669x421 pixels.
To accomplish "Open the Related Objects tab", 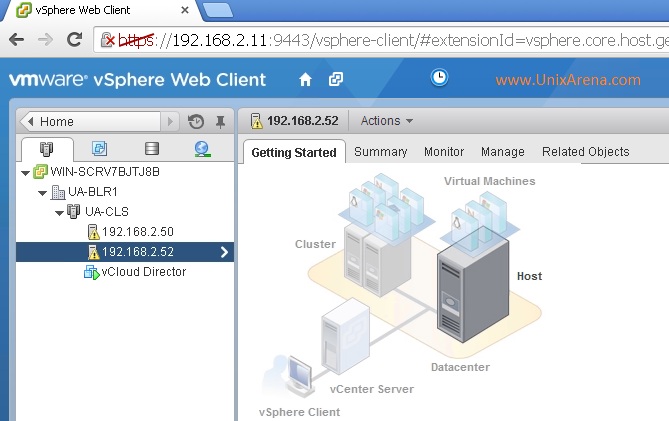I will click(585, 152).
